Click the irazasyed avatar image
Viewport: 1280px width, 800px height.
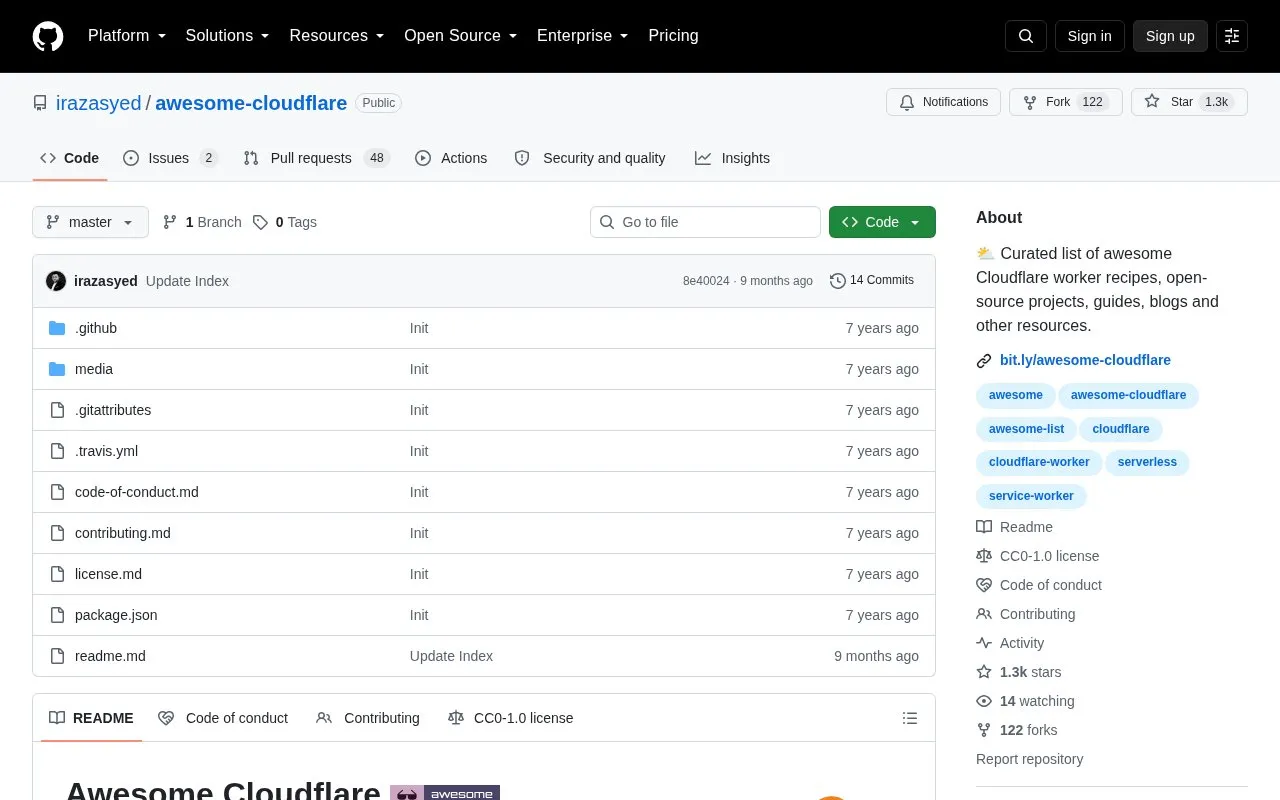coord(56,281)
